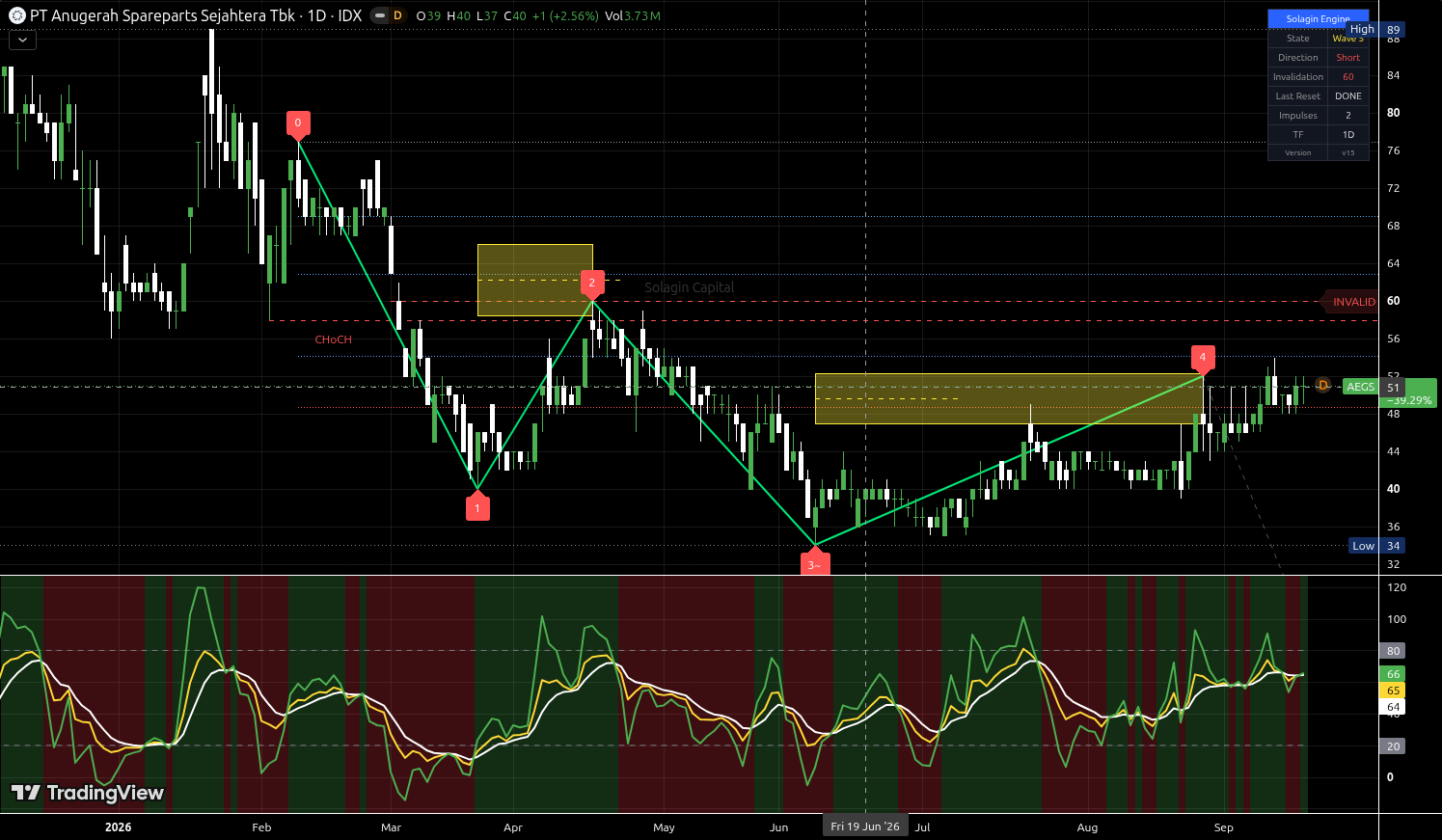Click the Fri 19 Jun '26 date label
Image resolution: width=1442 pixels, height=840 pixels.
pyautogui.click(x=865, y=826)
